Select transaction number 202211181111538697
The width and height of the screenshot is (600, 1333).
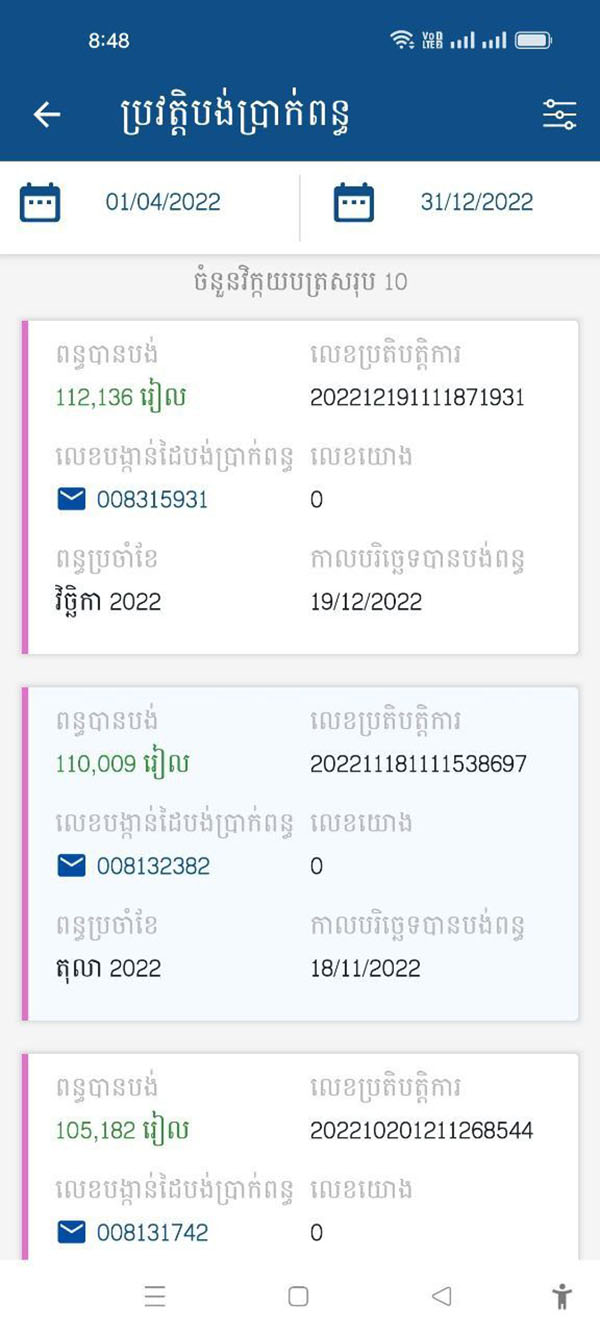click(418, 764)
